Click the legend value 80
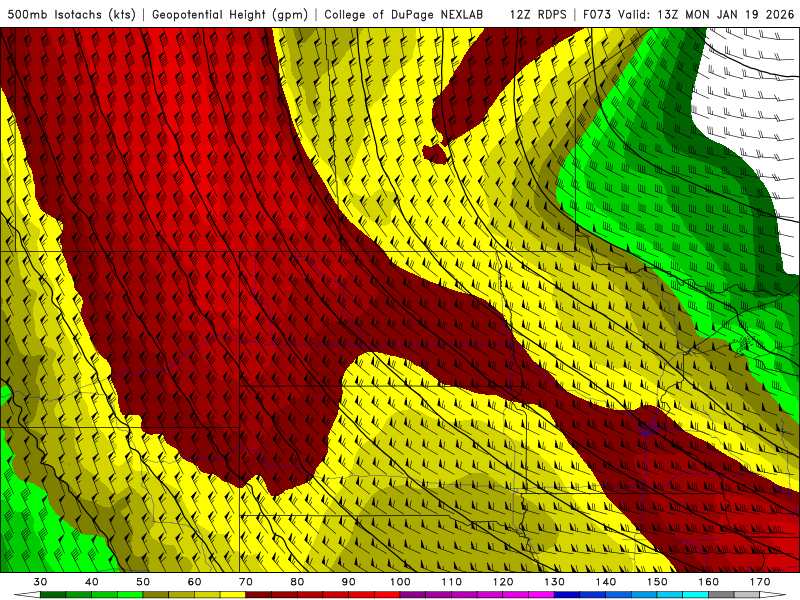The width and height of the screenshot is (800, 600). tap(297, 582)
